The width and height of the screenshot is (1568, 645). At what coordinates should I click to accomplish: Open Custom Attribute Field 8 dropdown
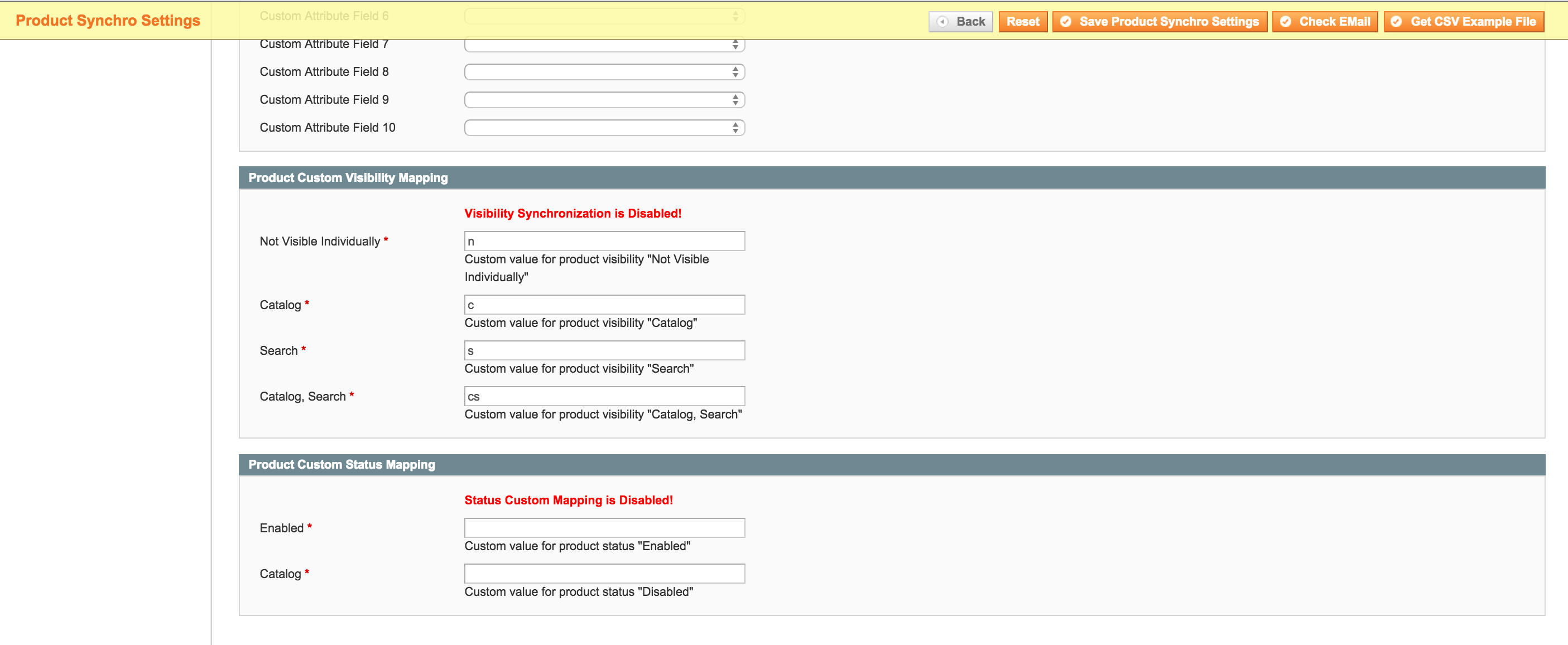(604, 73)
